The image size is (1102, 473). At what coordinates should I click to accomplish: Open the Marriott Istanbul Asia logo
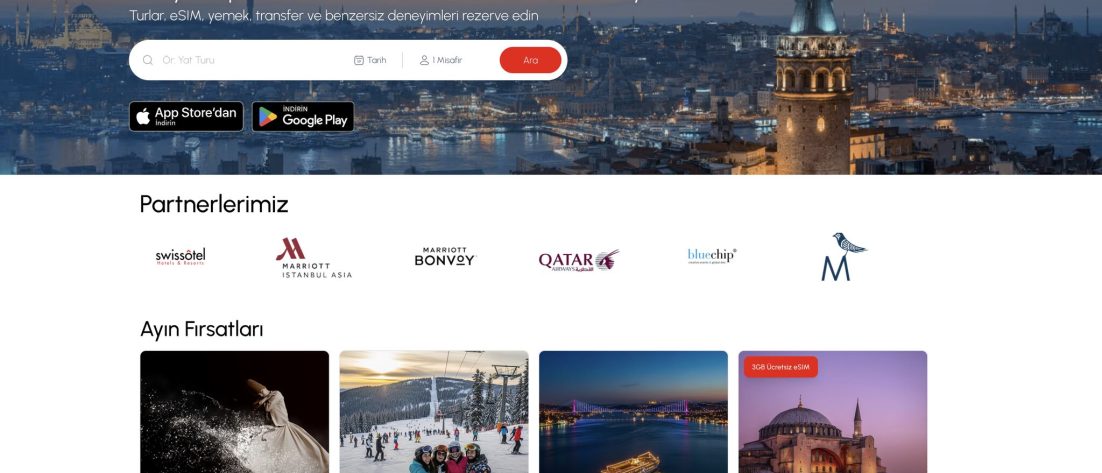[313, 258]
